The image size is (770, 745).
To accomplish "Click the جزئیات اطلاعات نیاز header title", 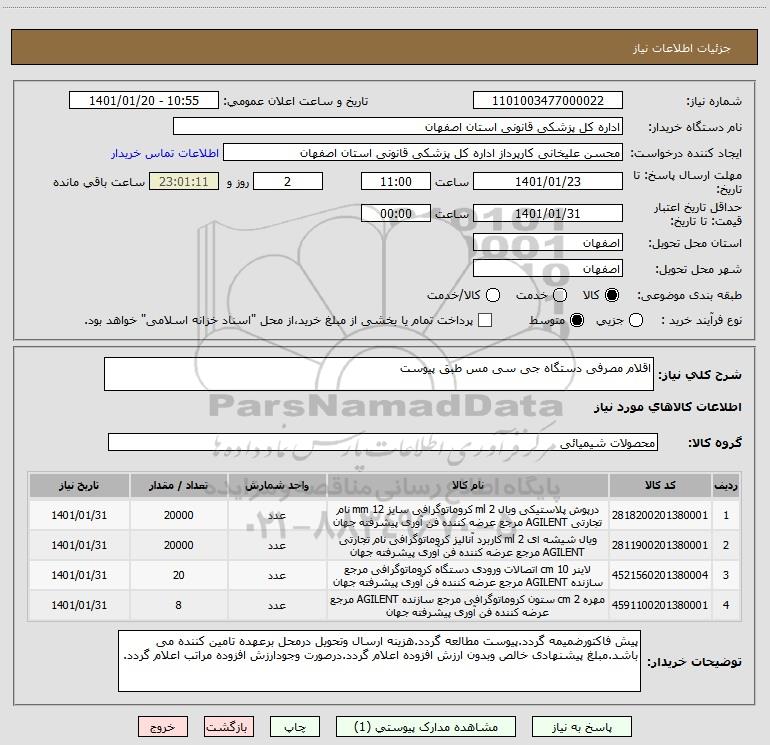I will pos(682,48).
